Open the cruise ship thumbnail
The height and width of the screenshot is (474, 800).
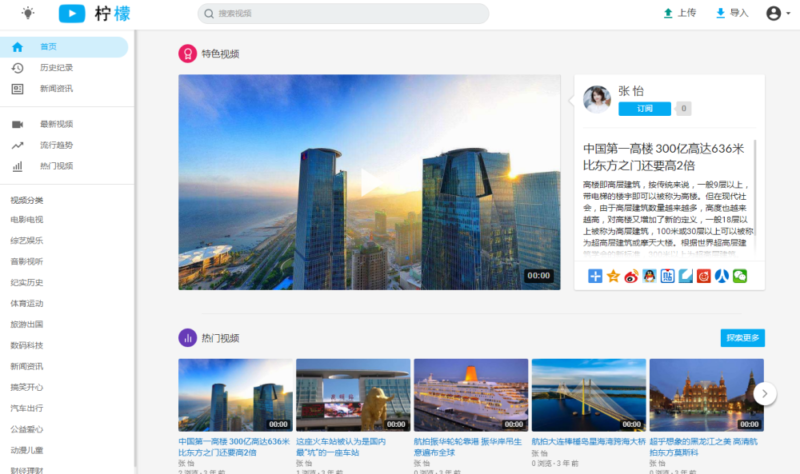click(471, 395)
